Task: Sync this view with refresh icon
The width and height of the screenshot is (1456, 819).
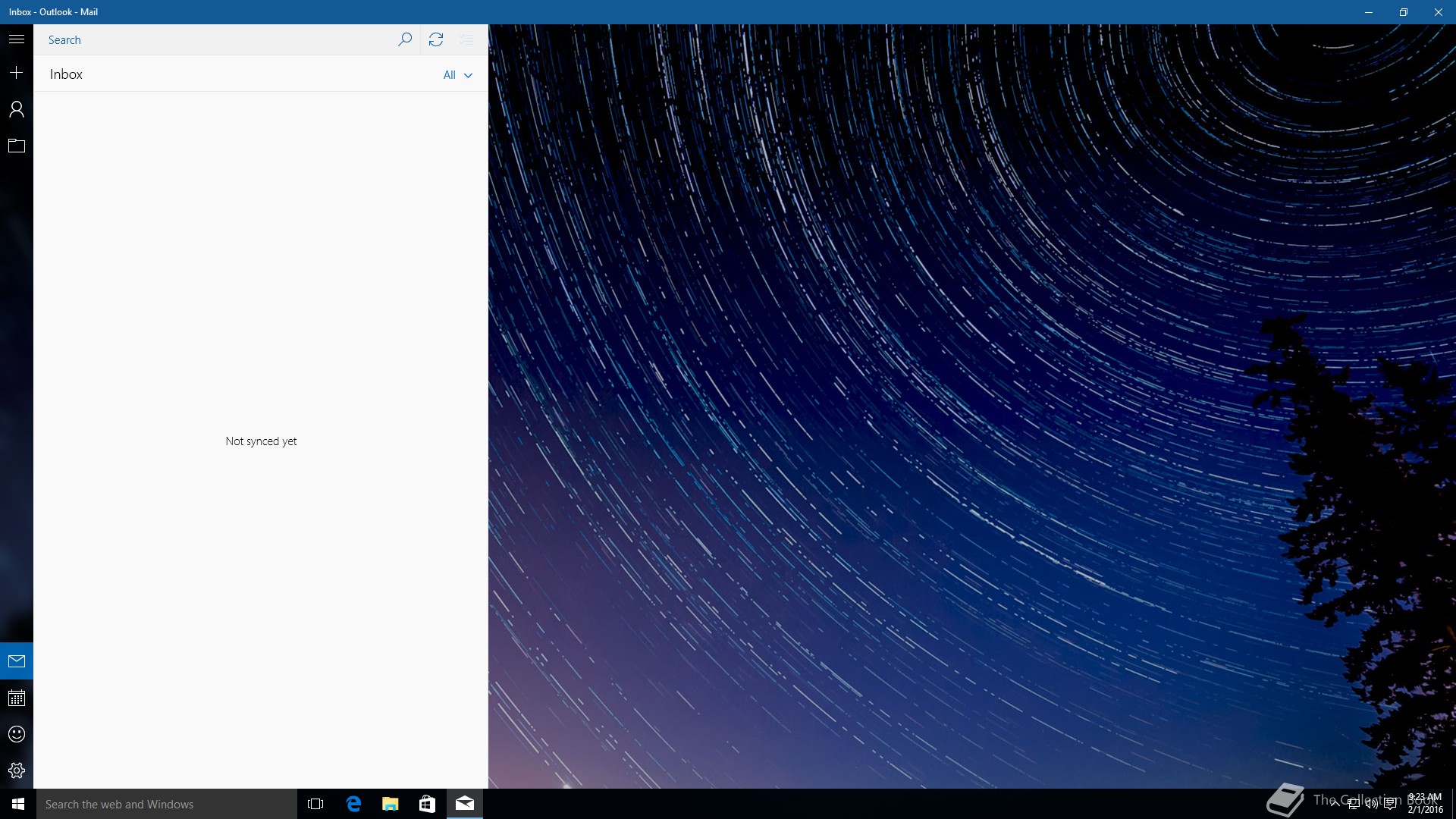Action: [436, 39]
